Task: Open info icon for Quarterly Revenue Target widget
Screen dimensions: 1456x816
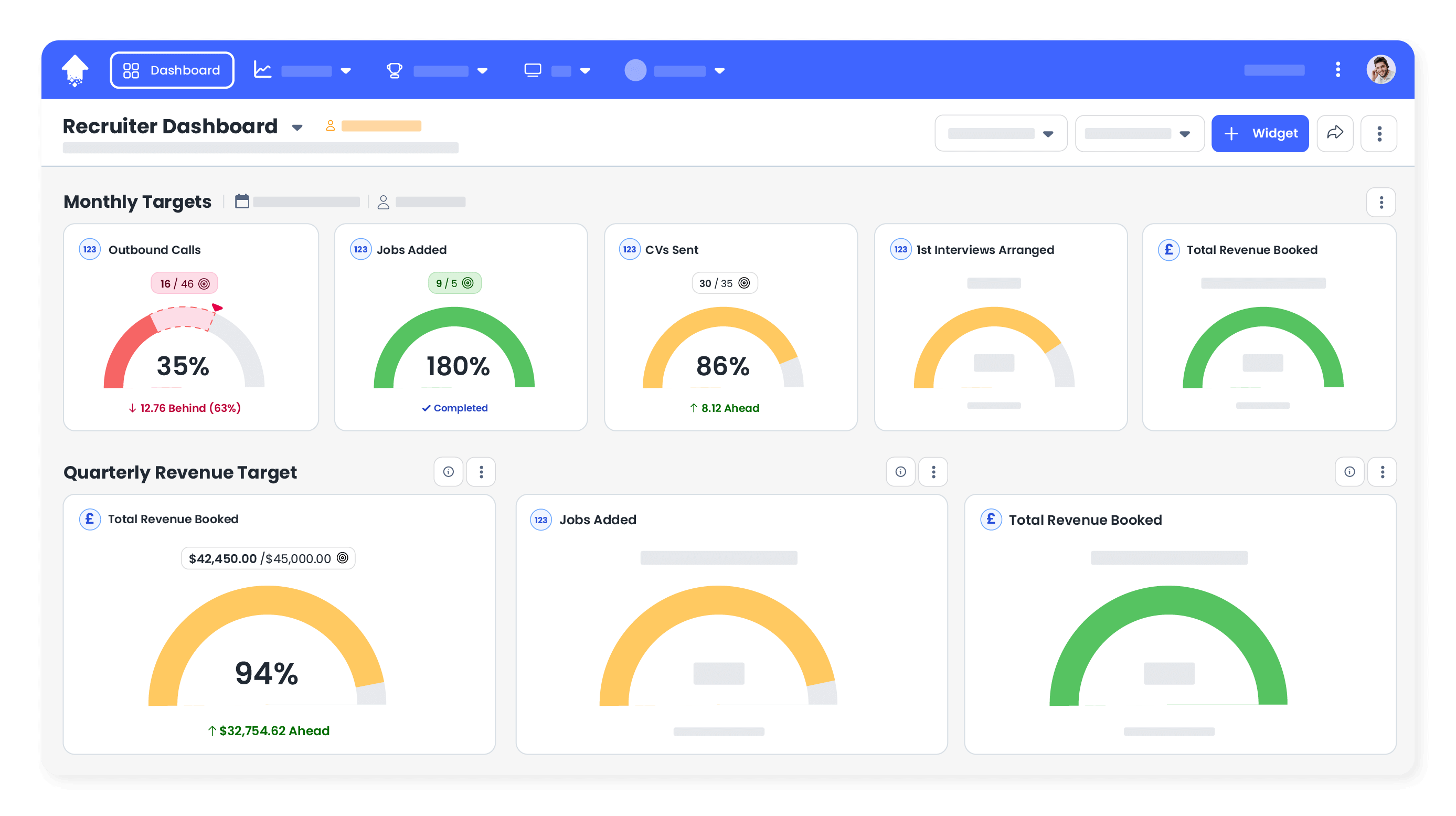Action: (448, 472)
